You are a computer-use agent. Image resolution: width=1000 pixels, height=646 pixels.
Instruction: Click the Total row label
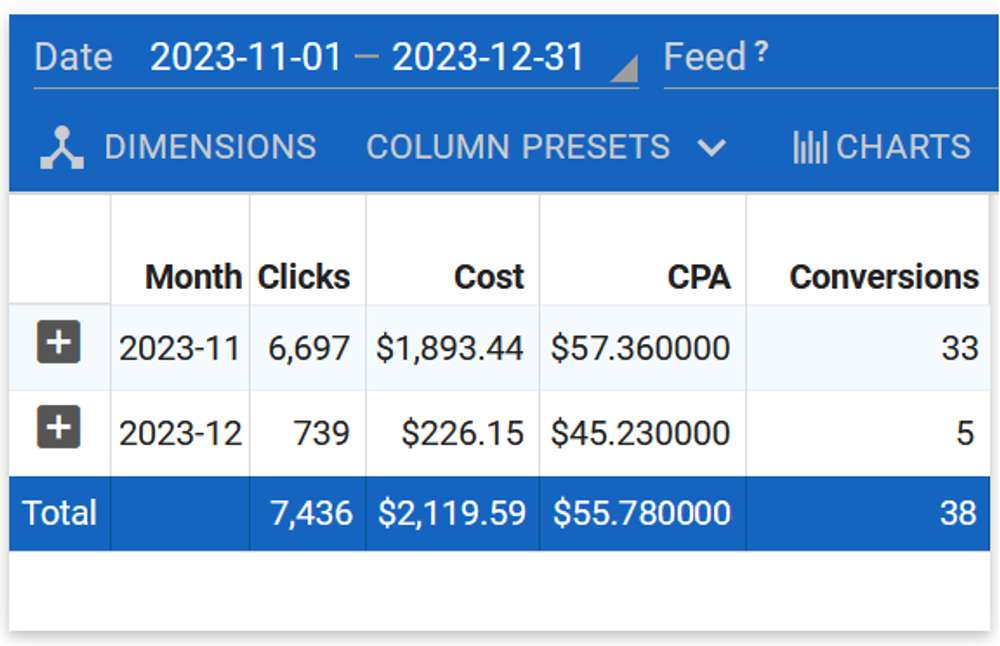[x=60, y=513]
